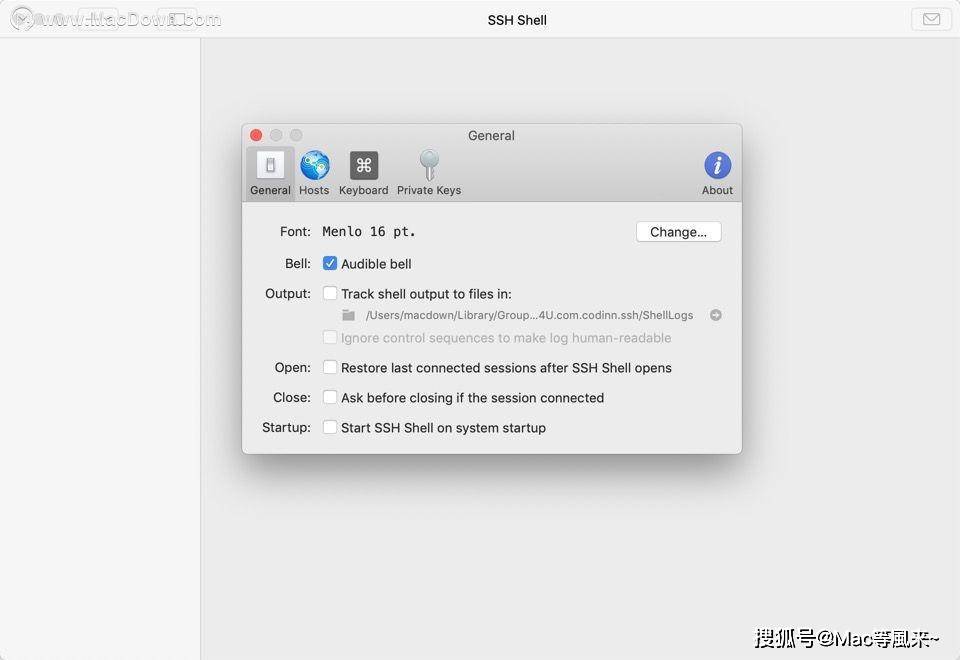Select the General tab label
960x660 pixels.
tap(270, 190)
